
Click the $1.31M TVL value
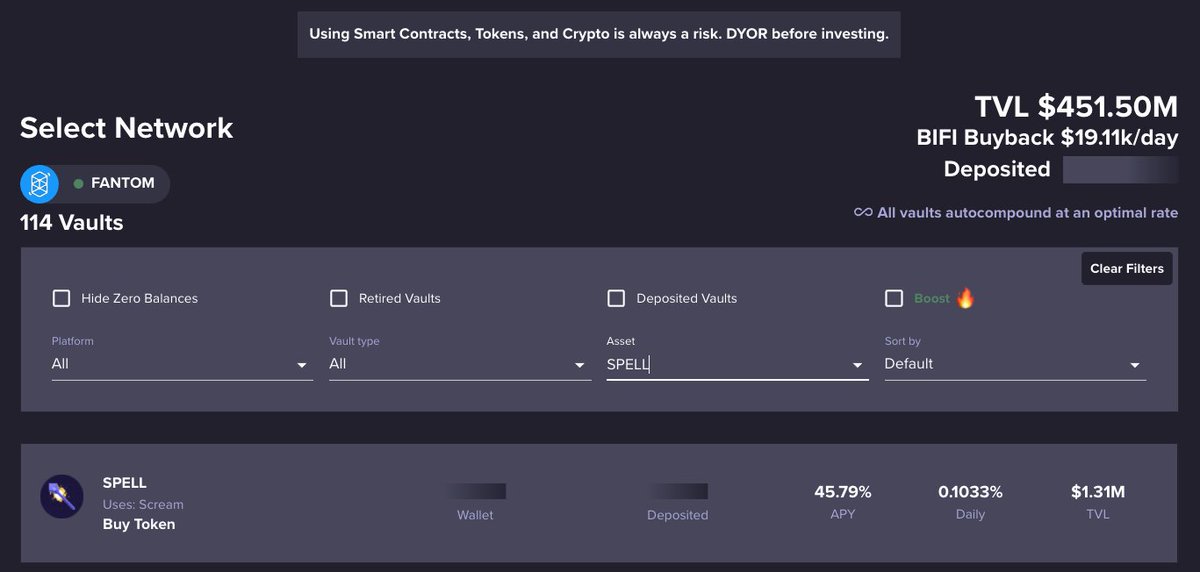pos(1098,492)
